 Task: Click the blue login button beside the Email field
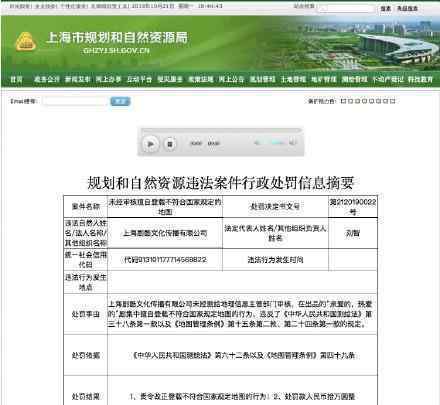click(x=120, y=101)
